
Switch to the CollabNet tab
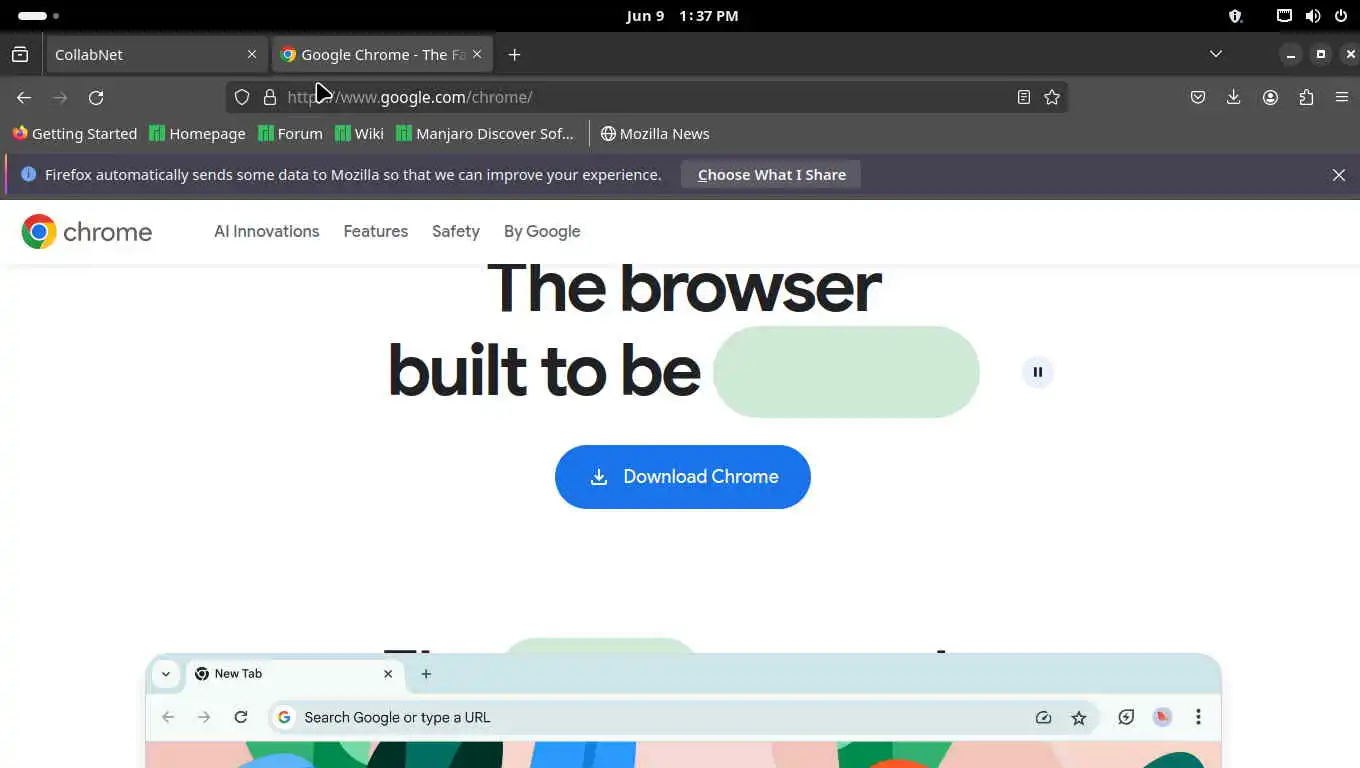pyautogui.click(x=157, y=54)
